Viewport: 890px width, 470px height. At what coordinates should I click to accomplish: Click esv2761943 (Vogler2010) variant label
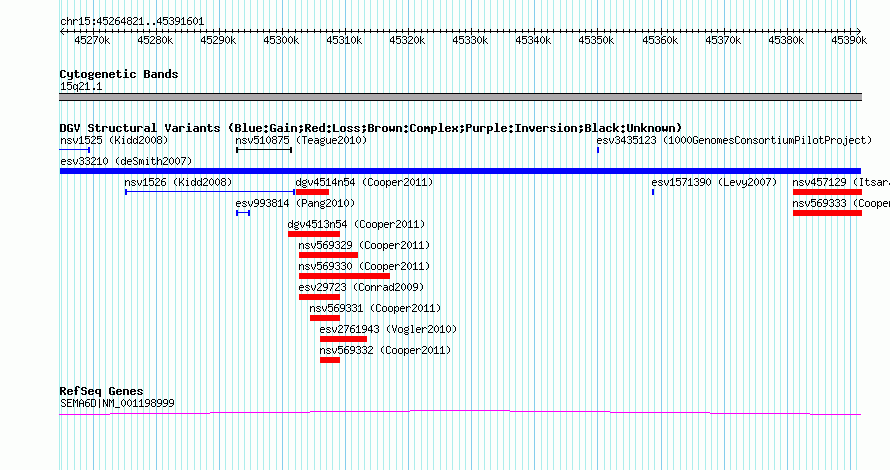[388, 329]
